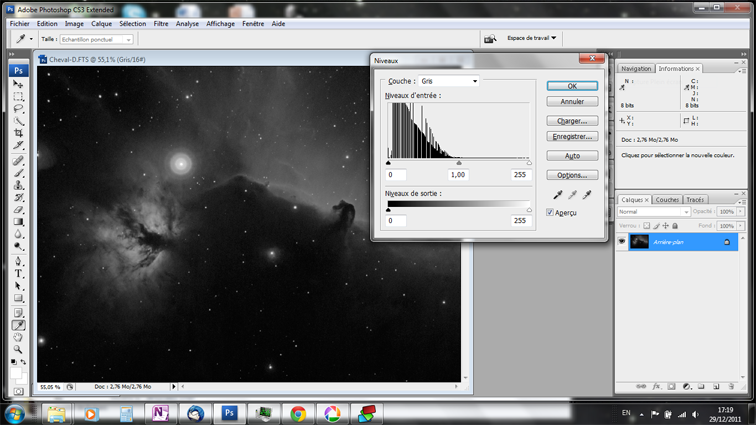Viewport: 756px width, 425px height.
Task: Click the set gray point eyedropper in Niveaux
Action: (572, 194)
